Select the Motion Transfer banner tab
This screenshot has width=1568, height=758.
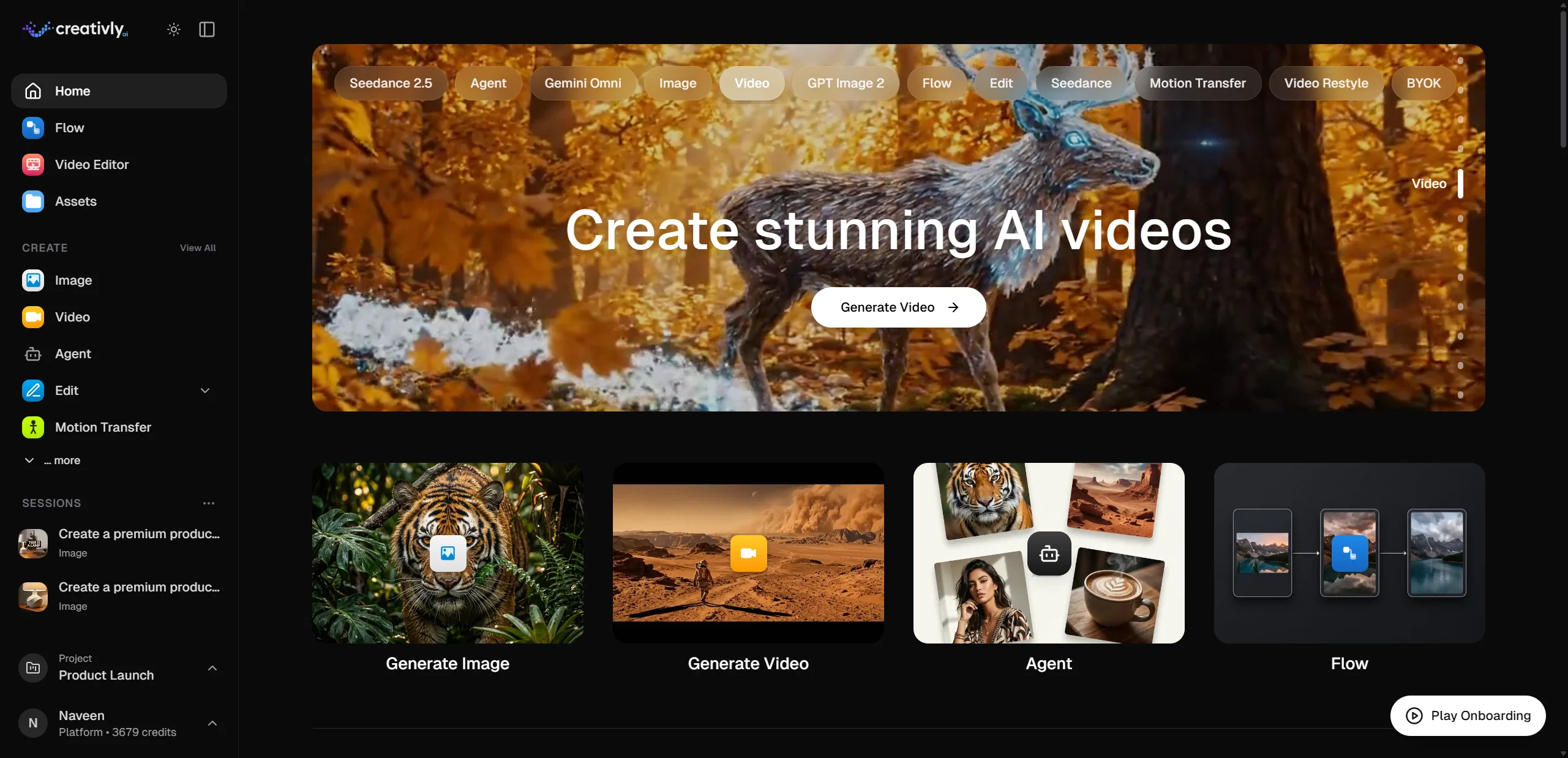pos(1198,83)
